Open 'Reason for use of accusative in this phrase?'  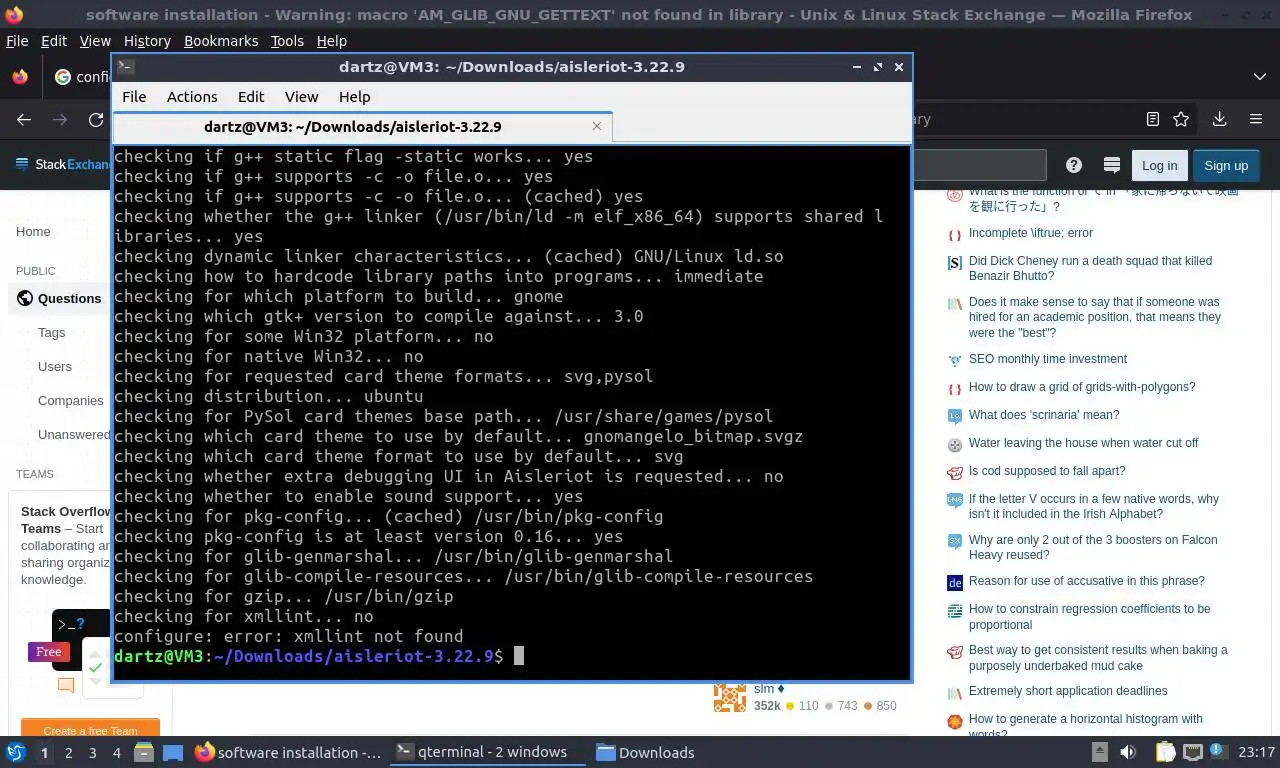1086,581
